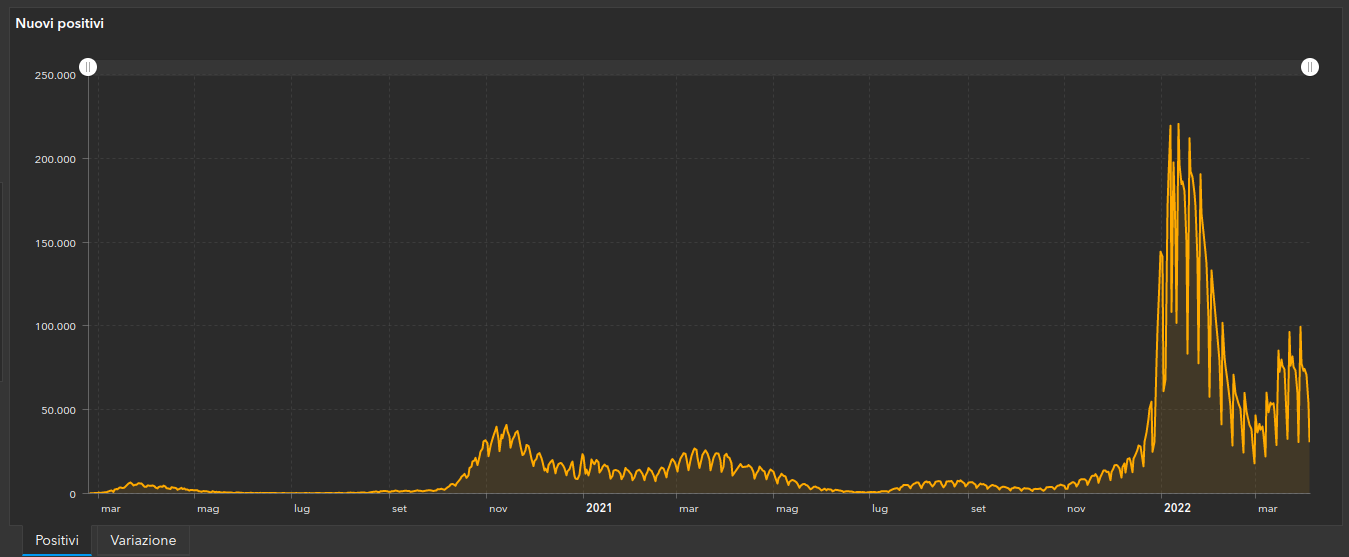
Task: Click the 250.000 y-axis label
Action: [x=56, y=76]
